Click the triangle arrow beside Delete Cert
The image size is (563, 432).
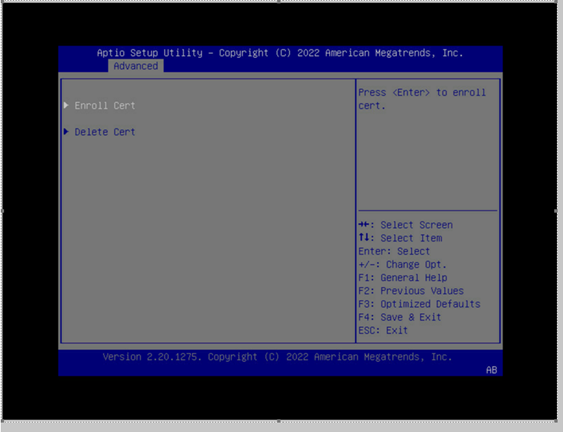coord(66,131)
